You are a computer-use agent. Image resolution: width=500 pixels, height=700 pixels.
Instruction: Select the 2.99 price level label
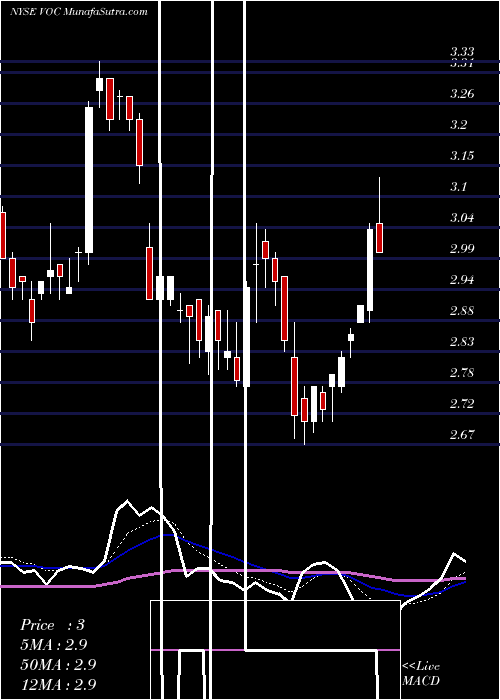pyautogui.click(x=462, y=249)
